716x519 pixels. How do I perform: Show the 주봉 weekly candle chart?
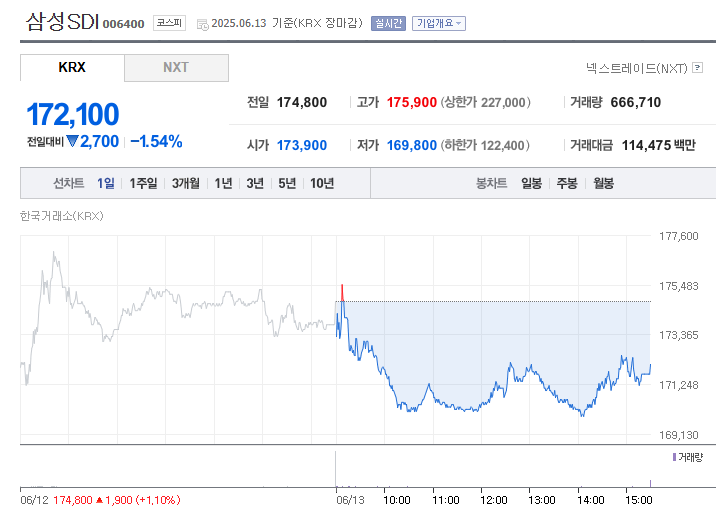[x=567, y=183]
